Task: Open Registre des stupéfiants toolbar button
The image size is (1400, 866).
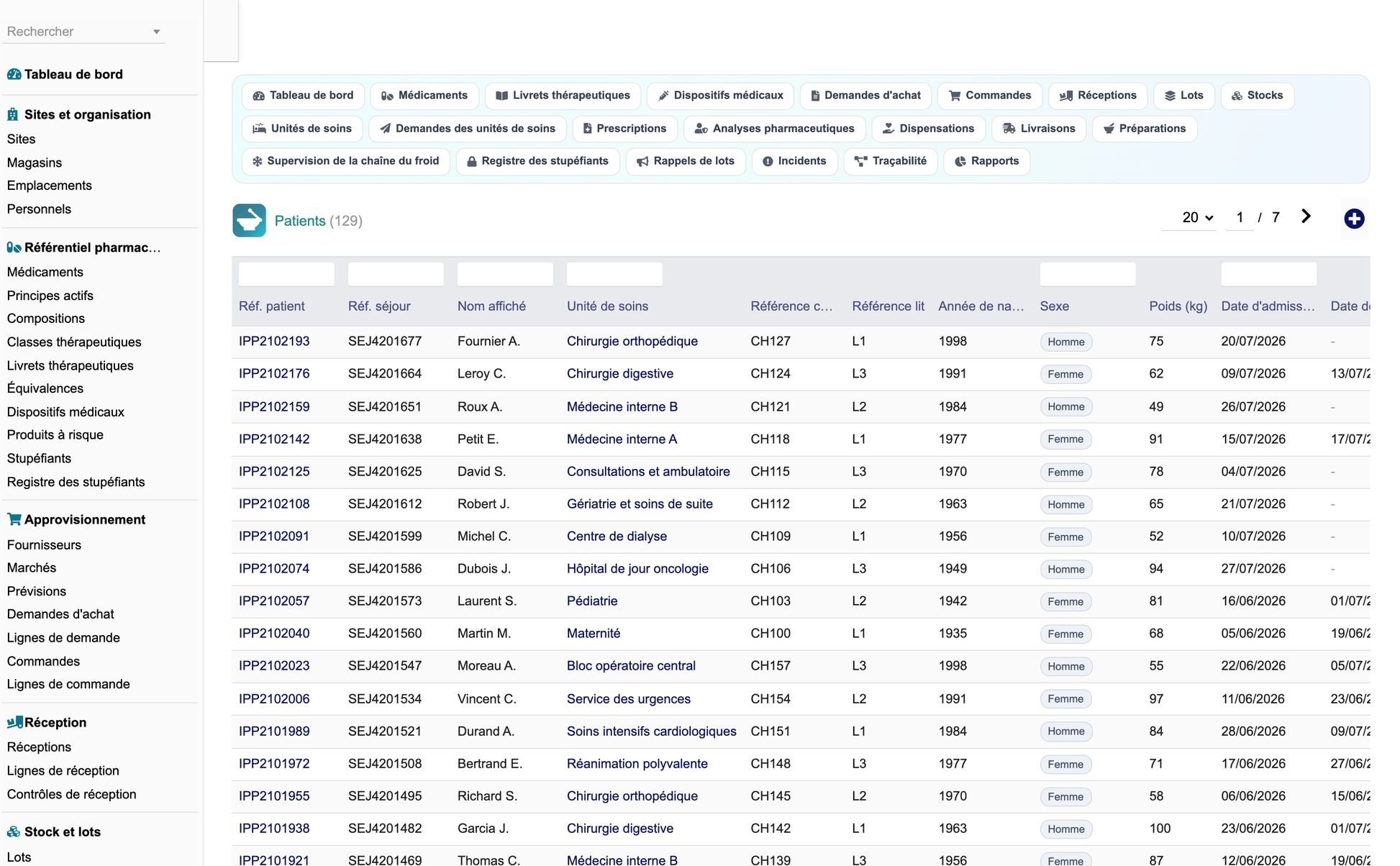Action: coord(538,161)
